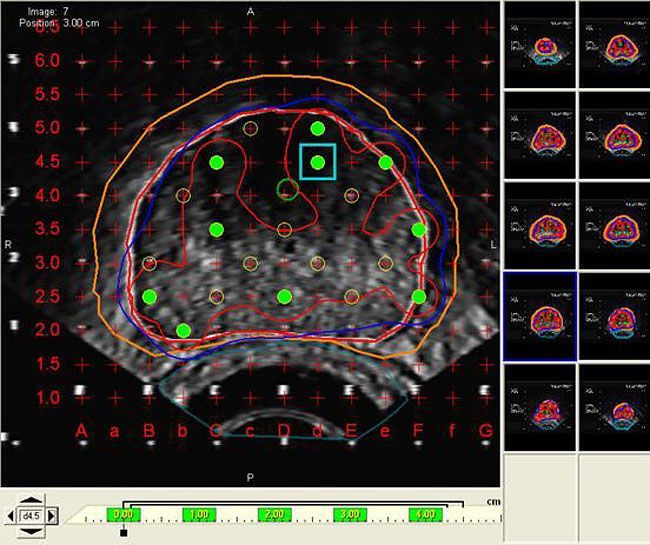Click the green seed at grid e 4.5
Image resolution: width=650 pixels, height=545 pixels.
tap(386, 162)
